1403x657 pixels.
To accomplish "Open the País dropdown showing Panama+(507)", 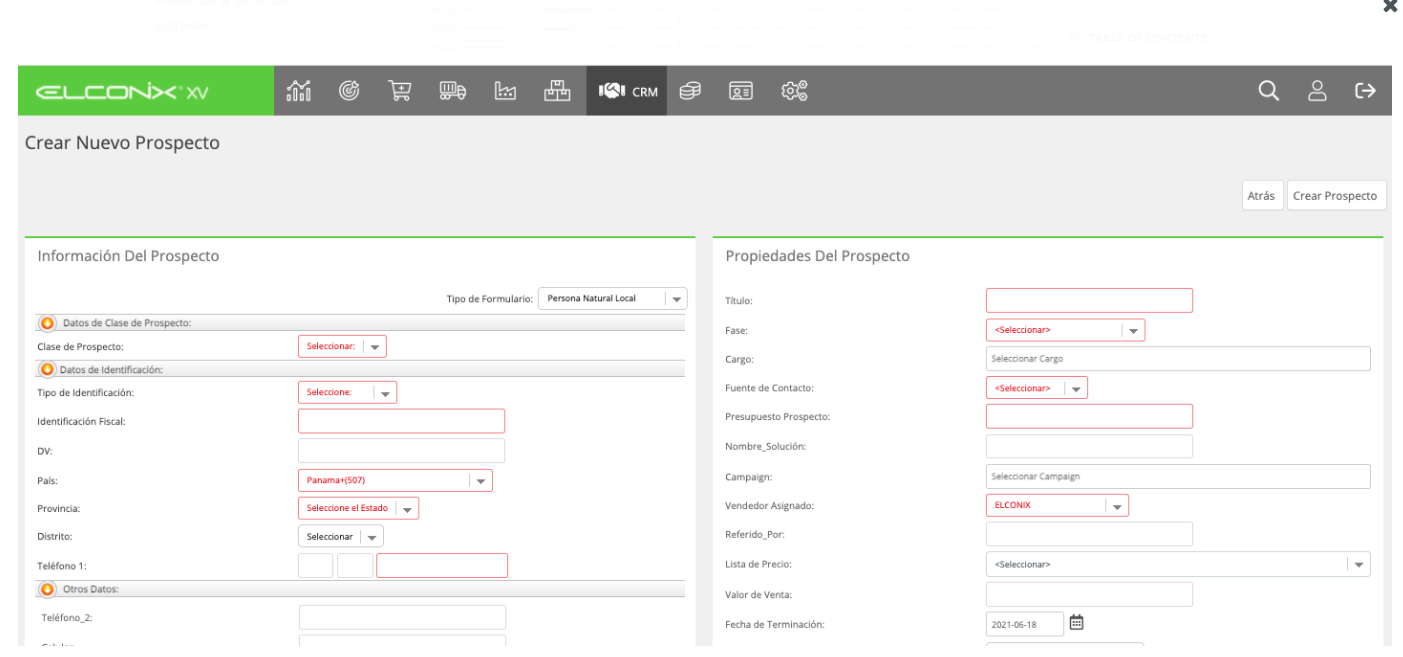I will [395, 480].
